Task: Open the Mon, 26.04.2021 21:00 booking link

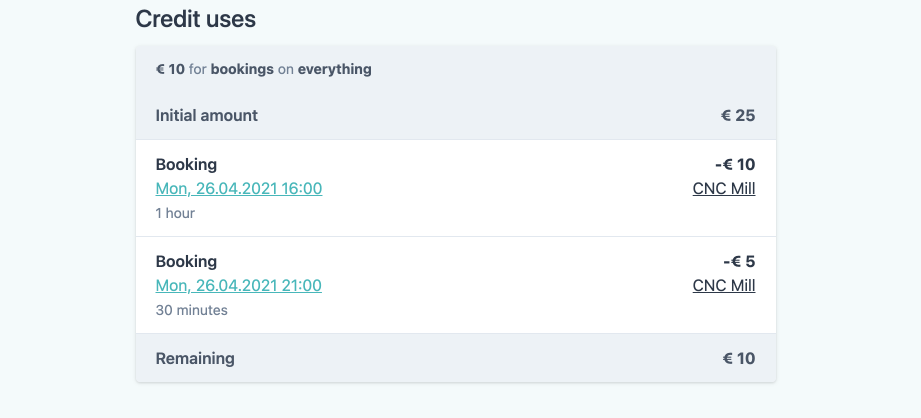Action: (x=238, y=285)
